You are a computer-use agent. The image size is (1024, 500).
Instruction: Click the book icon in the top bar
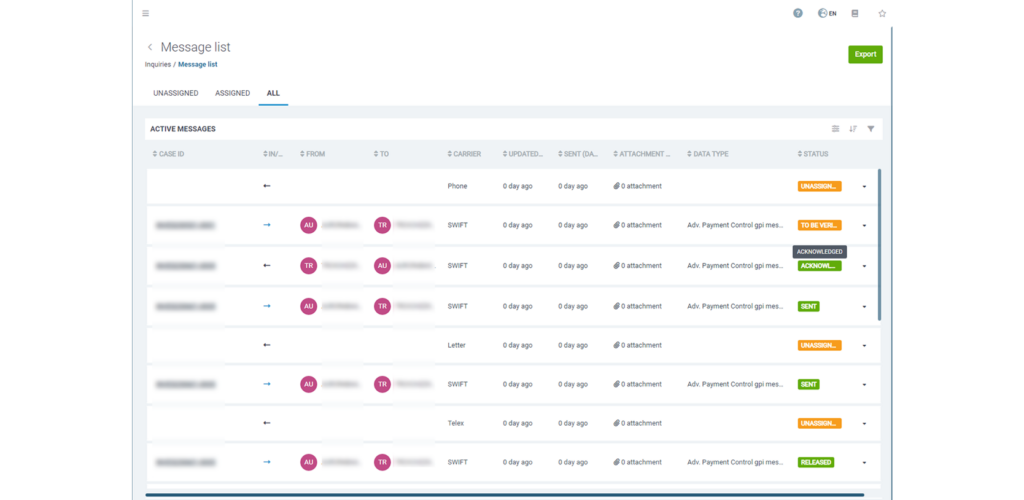click(x=855, y=13)
